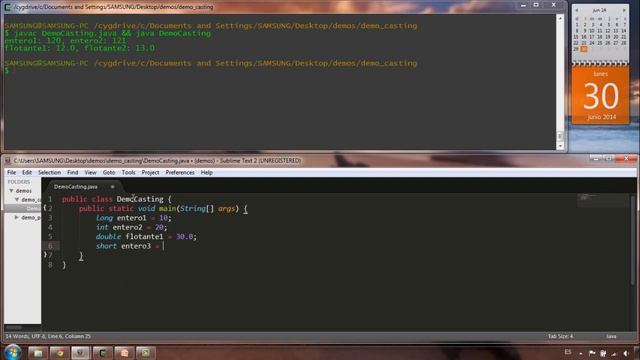Maximize the Cygwin terminal window

[536, 5]
